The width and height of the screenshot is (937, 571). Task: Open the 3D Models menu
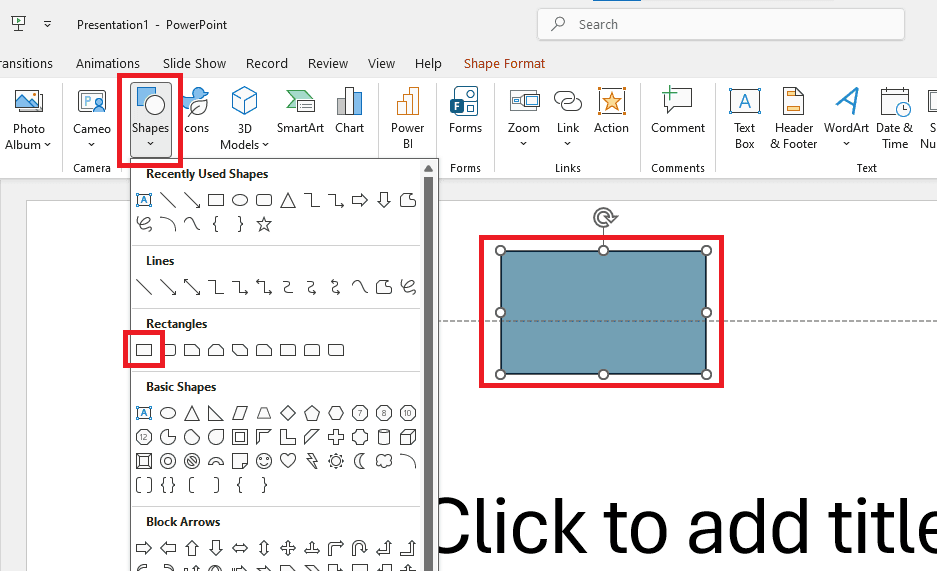click(244, 119)
